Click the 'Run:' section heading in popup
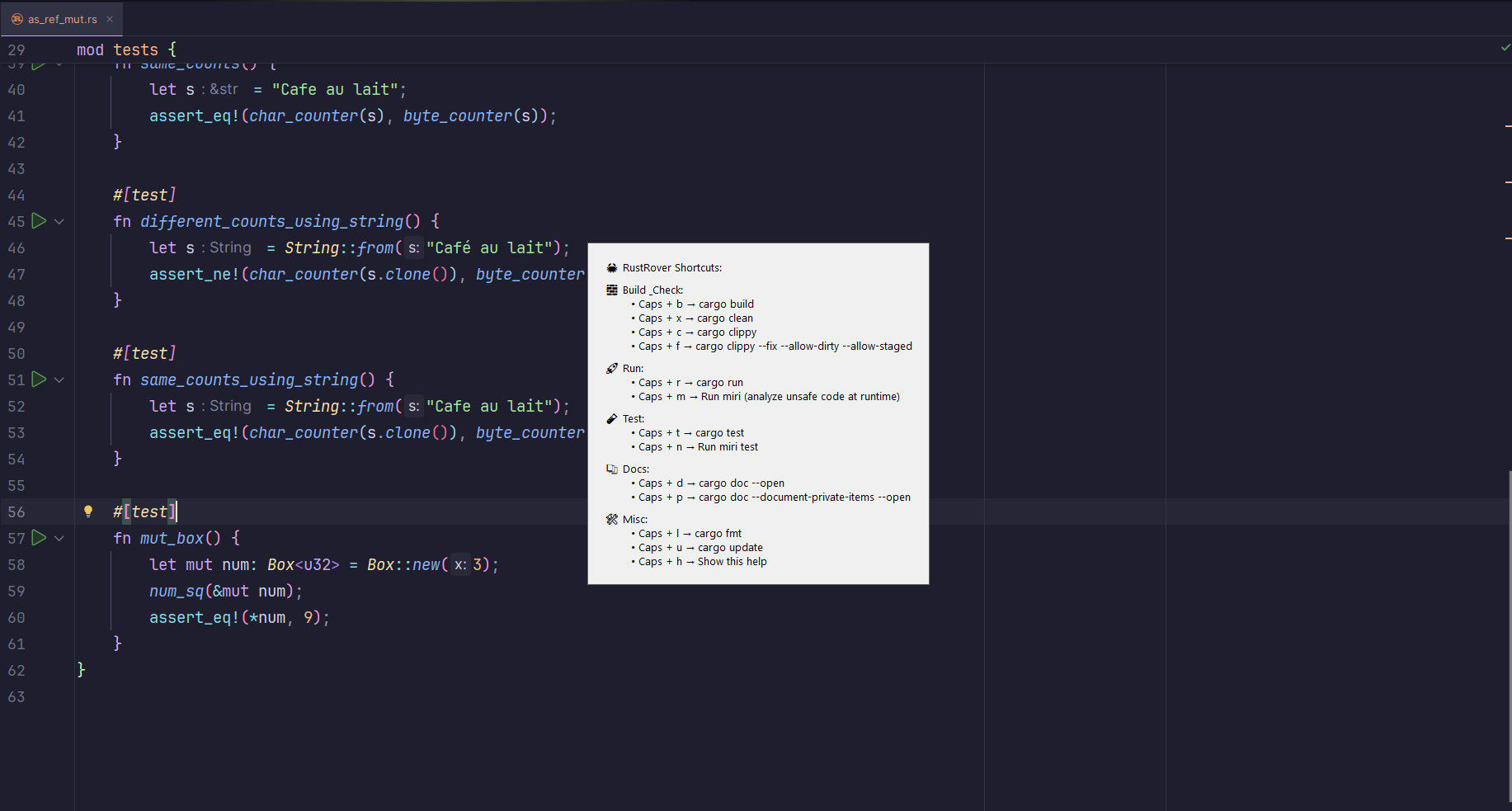 (633, 369)
